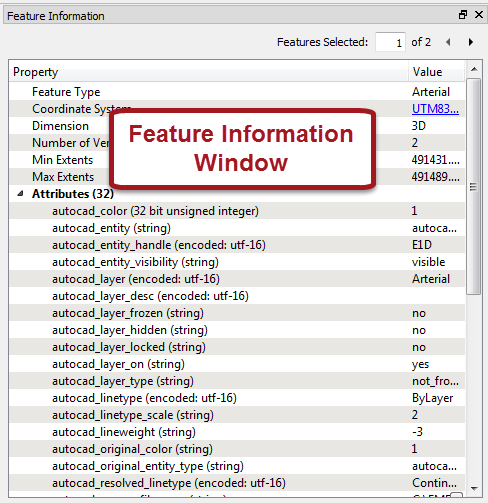Undock the Feature Information panel
The height and width of the screenshot is (503, 488).
tap(463, 15)
